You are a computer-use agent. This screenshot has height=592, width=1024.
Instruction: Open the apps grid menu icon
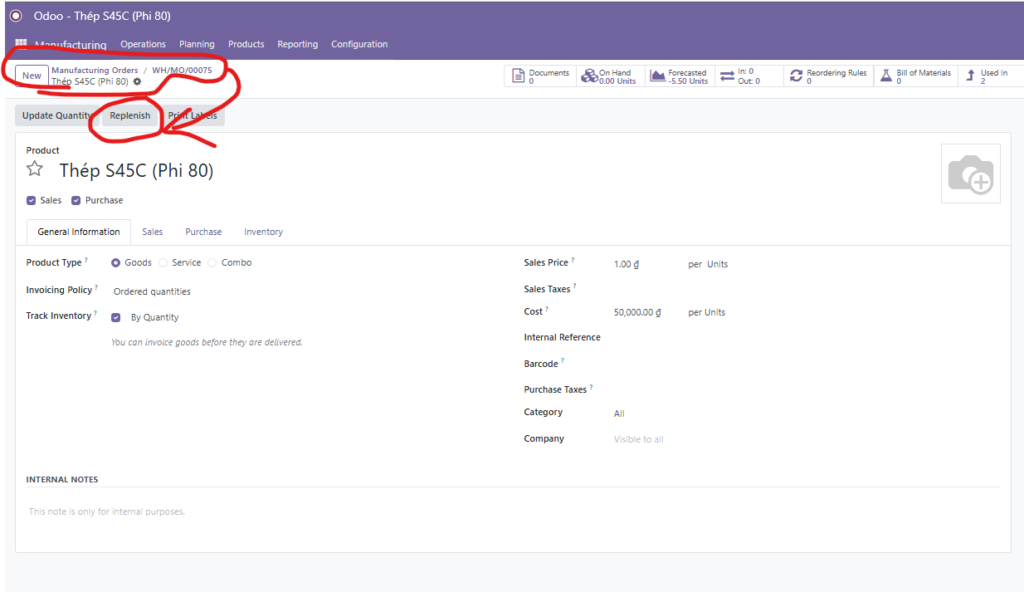[x=21, y=44]
